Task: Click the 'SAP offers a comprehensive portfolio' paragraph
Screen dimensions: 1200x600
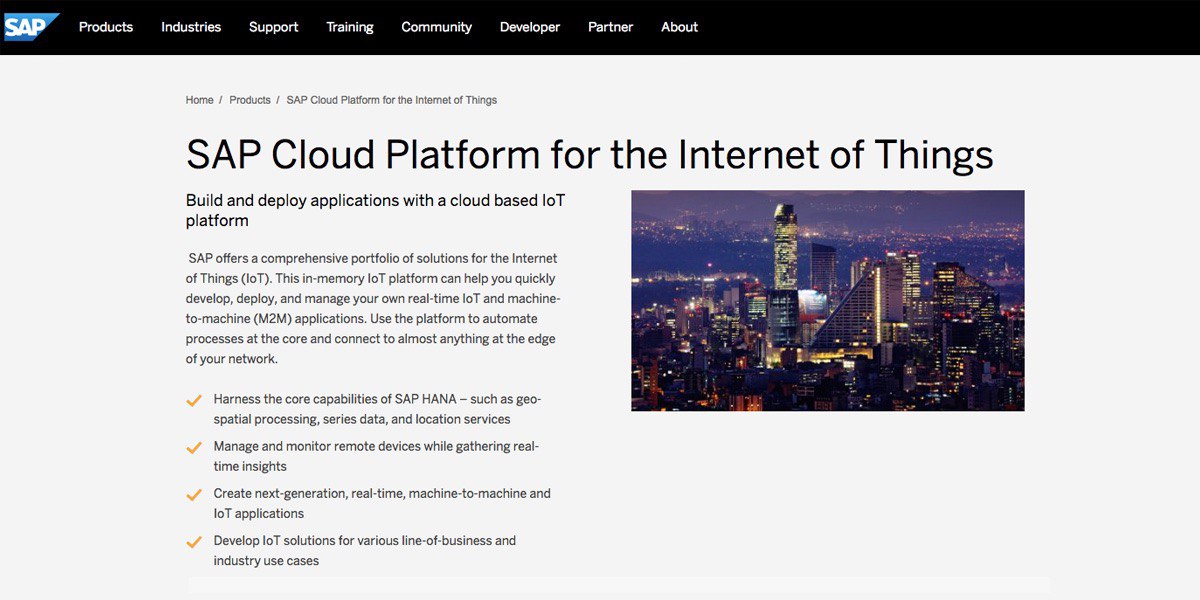Action: pyautogui.click(x=374, y=309)
